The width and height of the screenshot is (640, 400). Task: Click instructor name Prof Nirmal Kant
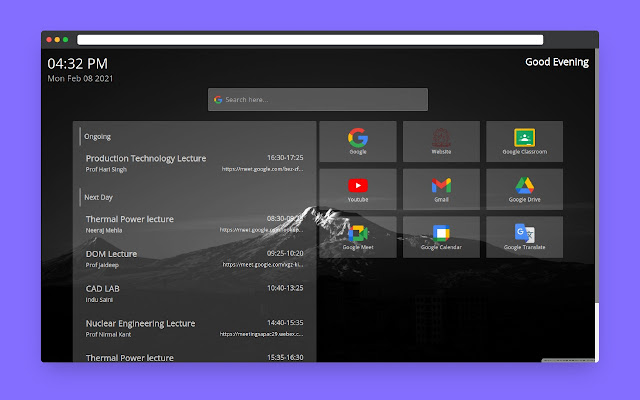108,334
